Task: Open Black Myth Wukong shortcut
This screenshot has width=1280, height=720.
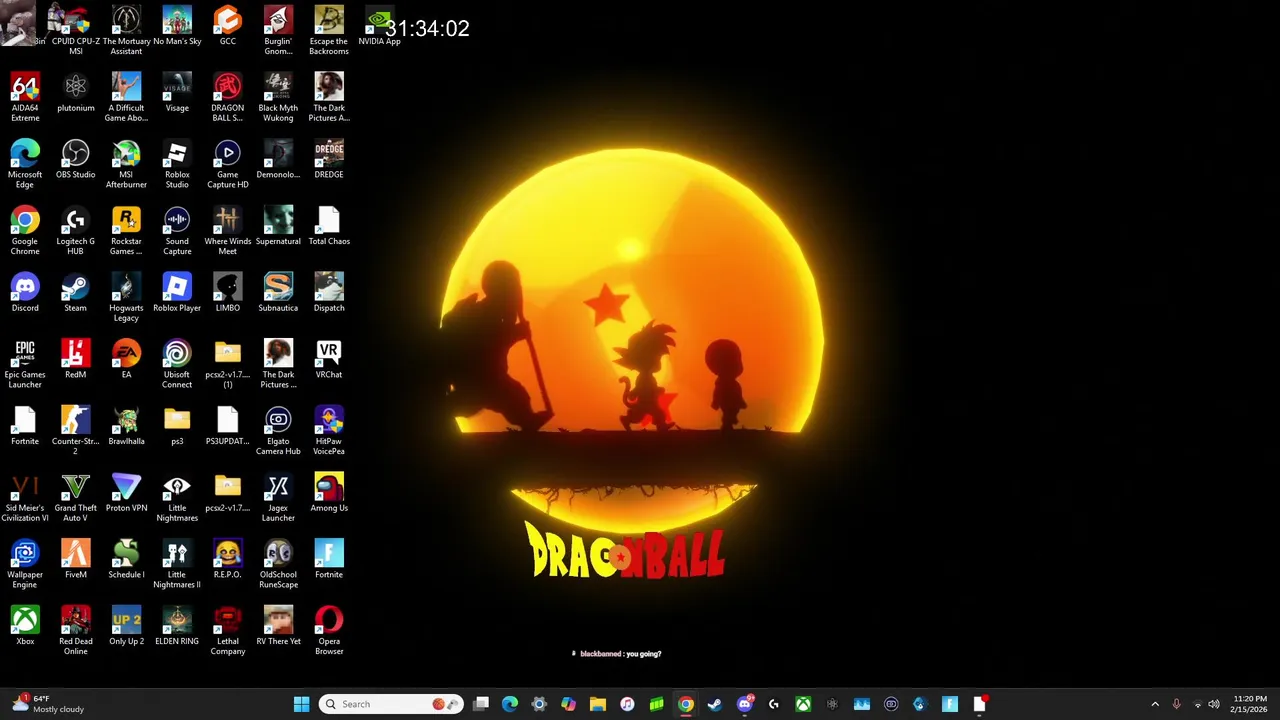Action: [x=278, y=97]
